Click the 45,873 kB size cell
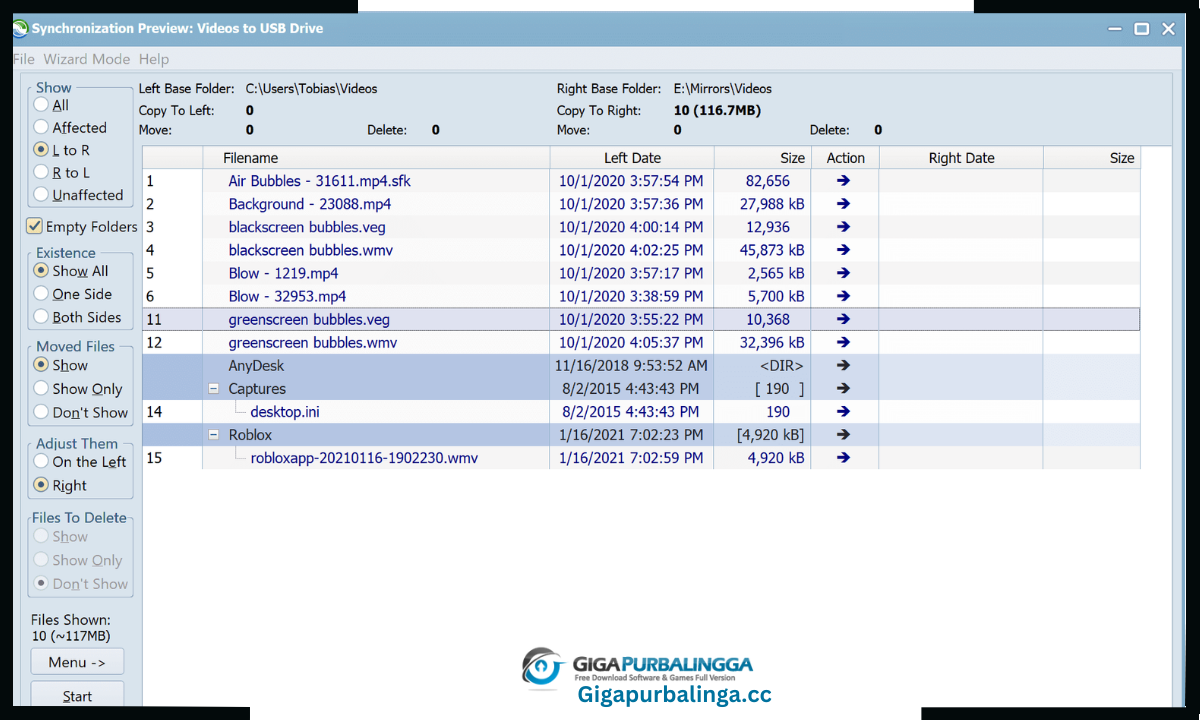This screenshot has height=720, width=1200. coord(772,250)
